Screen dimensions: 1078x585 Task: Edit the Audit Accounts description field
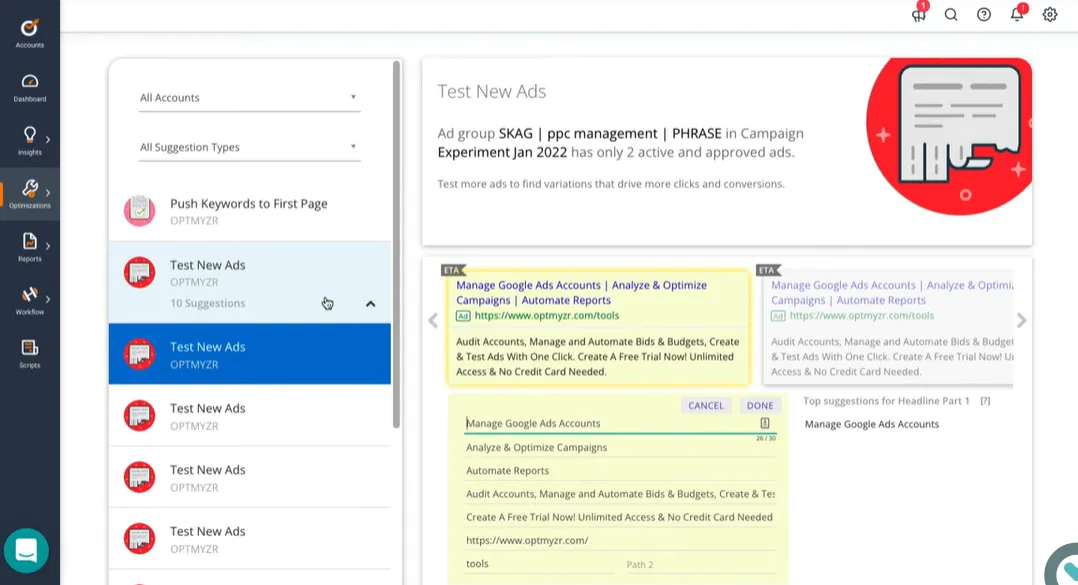tap(621, 494)
